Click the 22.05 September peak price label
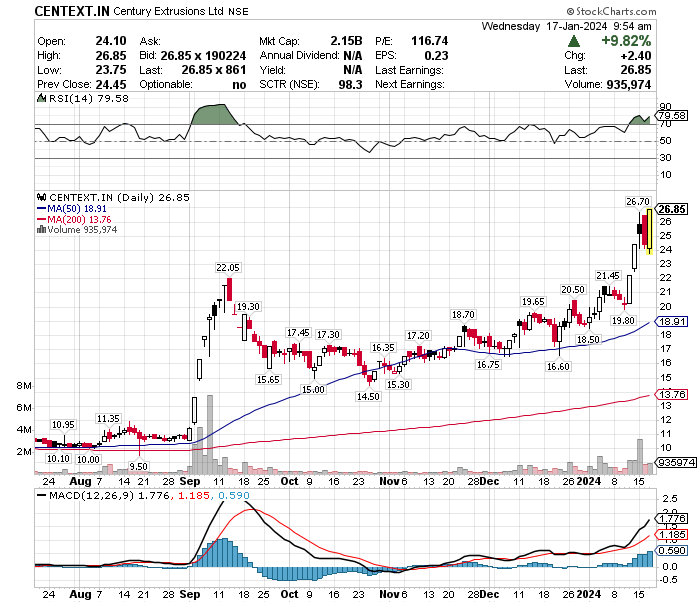 tap(228, 268)
